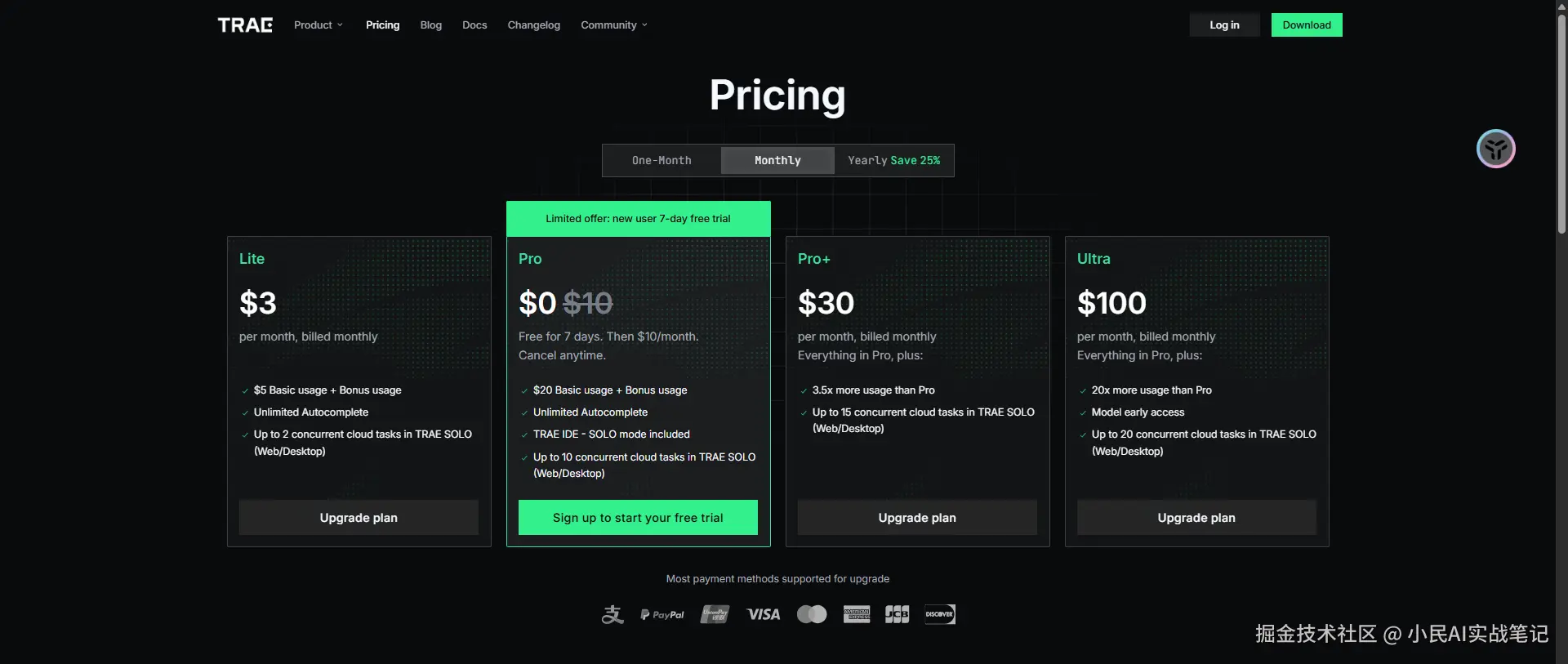The width and height of the screenshot is (1568, 664).
Task: Expand the Product dropdown menu
Action: 318,25
